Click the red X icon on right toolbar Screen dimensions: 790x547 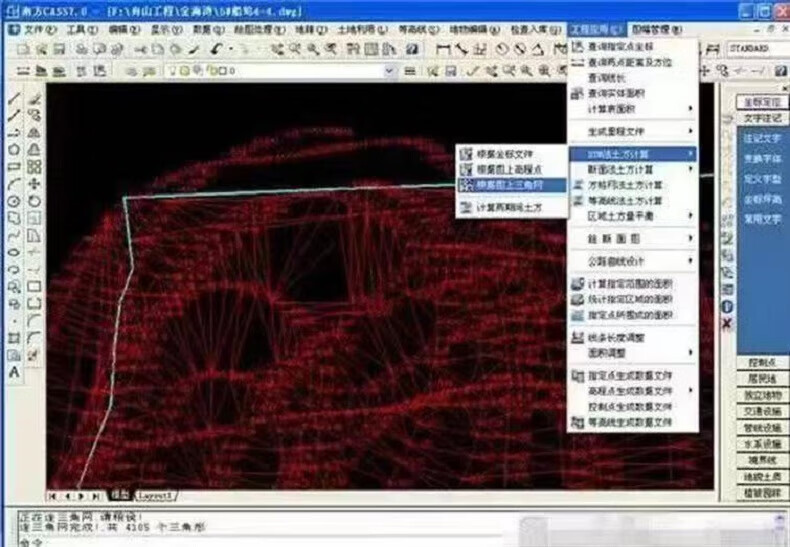point(727,324)
